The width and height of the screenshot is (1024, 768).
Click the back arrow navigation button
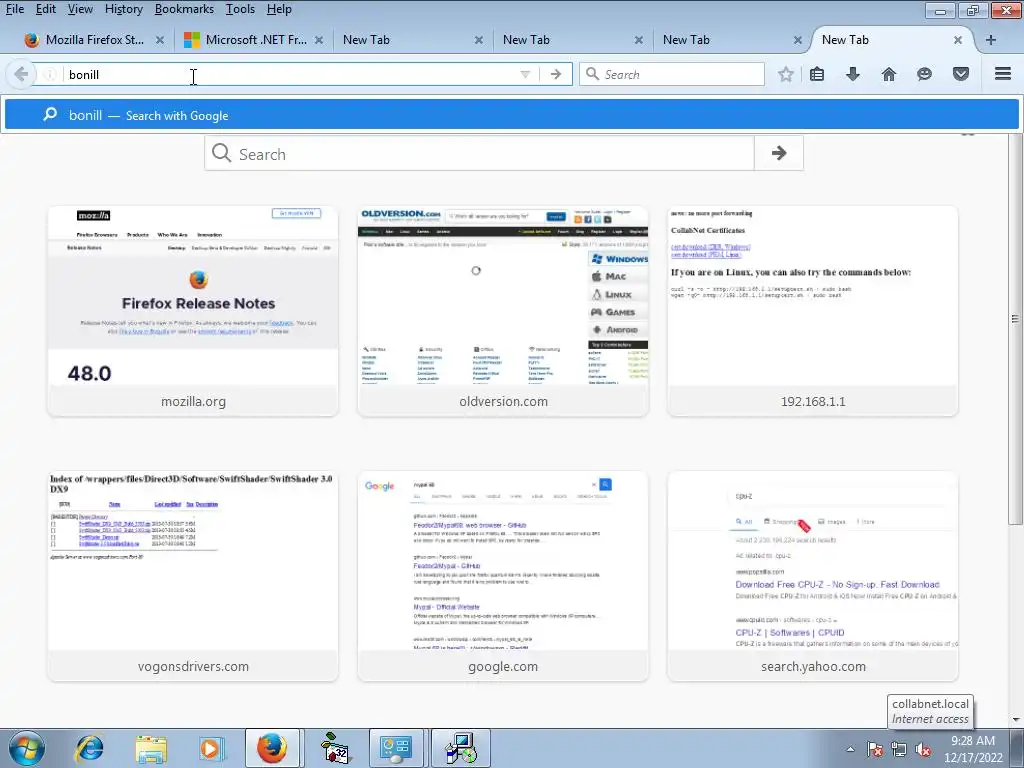(x=21, y=74)
